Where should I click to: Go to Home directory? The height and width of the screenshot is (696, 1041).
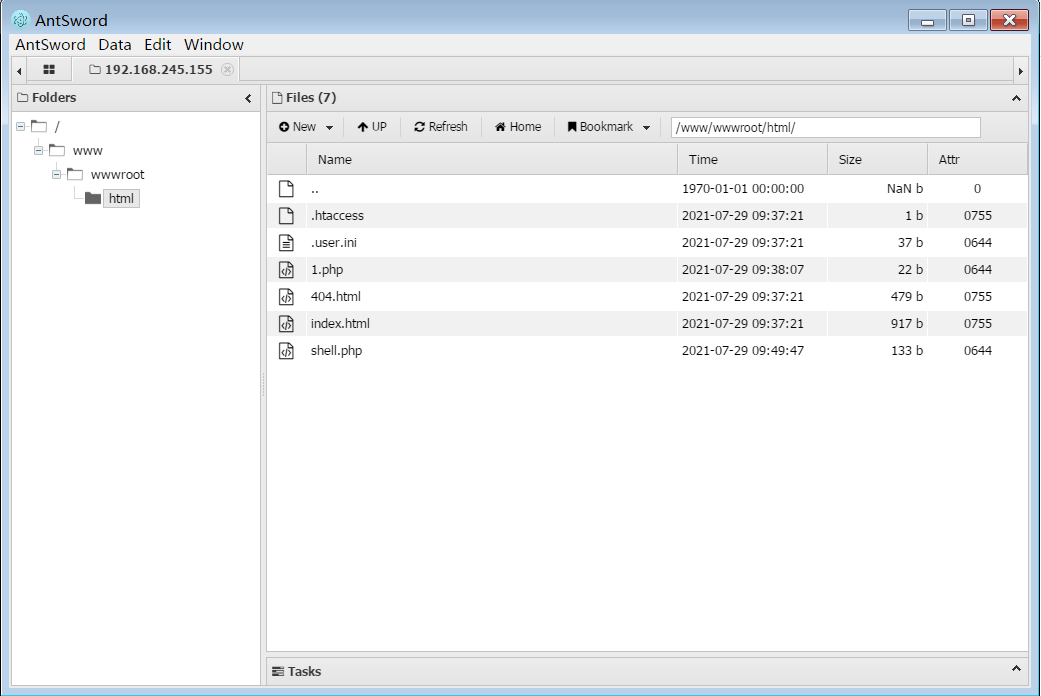[x=518, y=126]
